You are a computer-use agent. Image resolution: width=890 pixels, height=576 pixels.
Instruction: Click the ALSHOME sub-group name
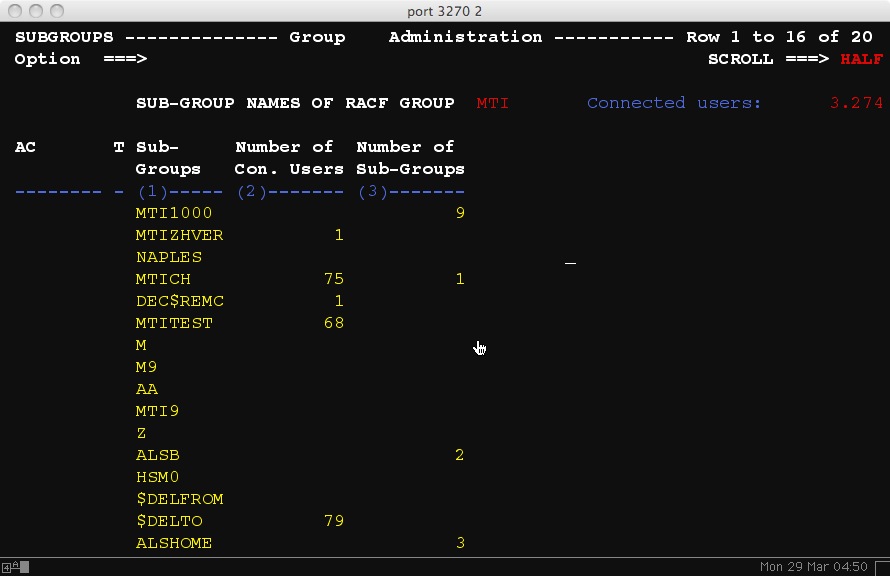174,543
